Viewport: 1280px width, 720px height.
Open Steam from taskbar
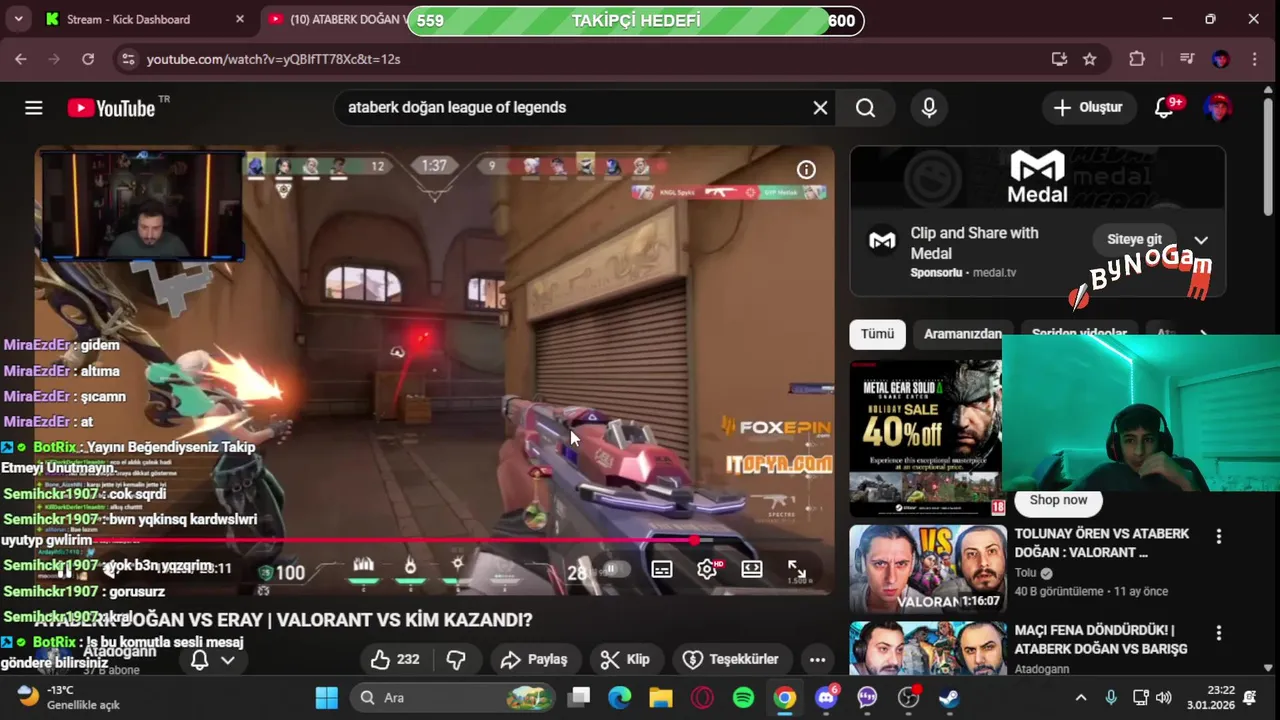coord(949,697)
